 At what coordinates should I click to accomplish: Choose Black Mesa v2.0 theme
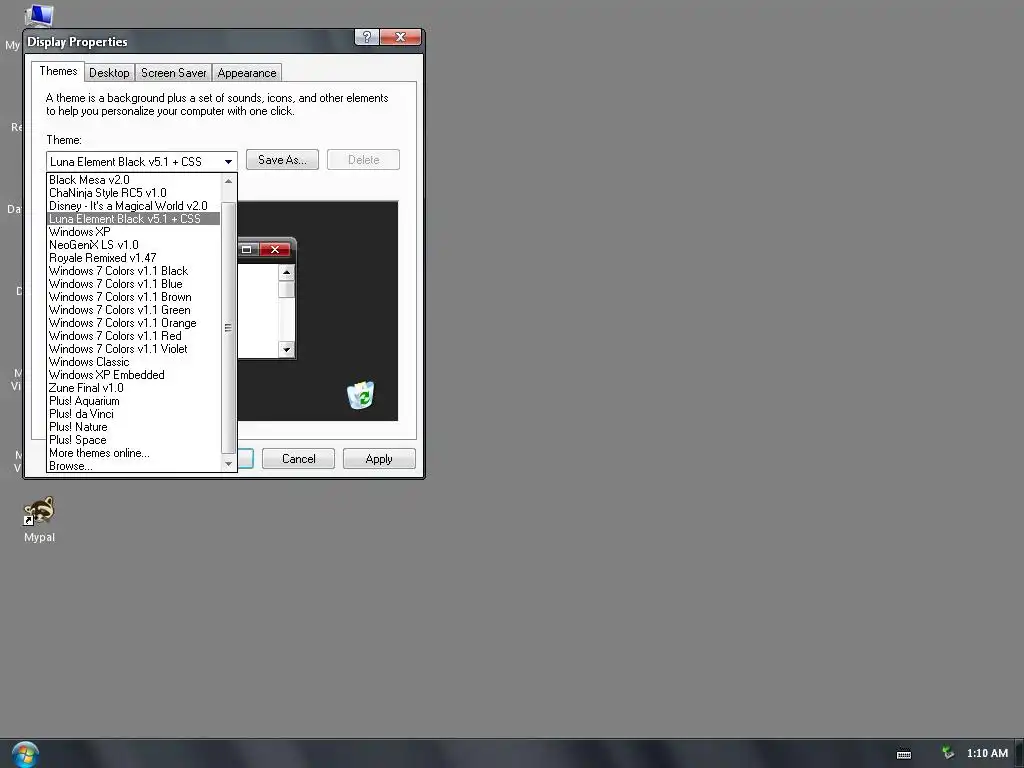[x=134, y=180]
